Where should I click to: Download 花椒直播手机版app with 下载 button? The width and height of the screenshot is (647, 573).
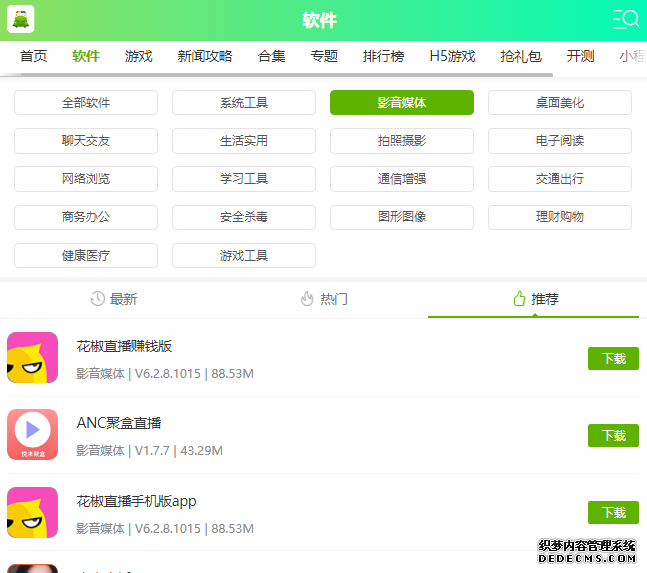[613, 513]
